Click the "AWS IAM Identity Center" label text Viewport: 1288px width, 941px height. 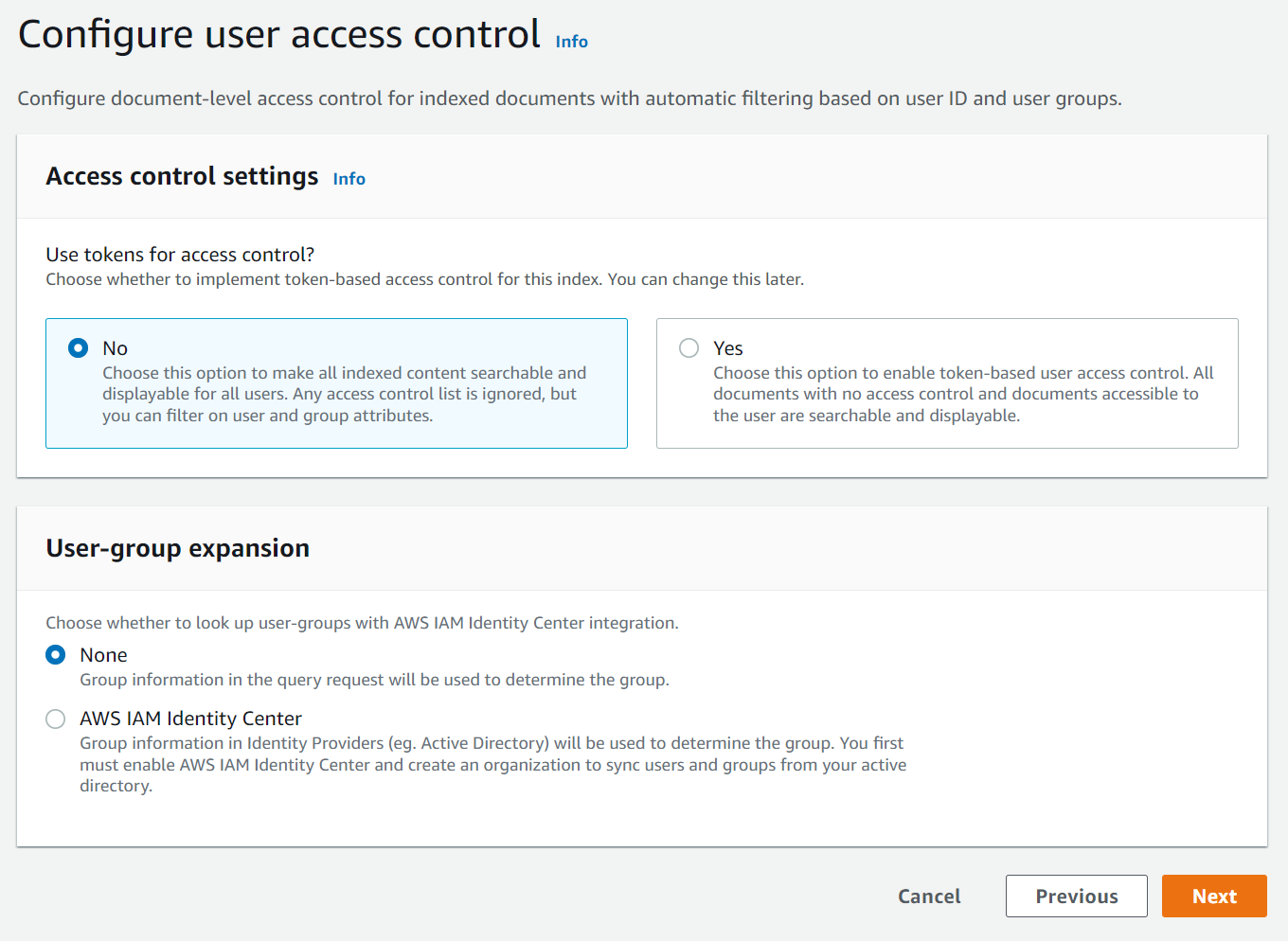[190, 719]
